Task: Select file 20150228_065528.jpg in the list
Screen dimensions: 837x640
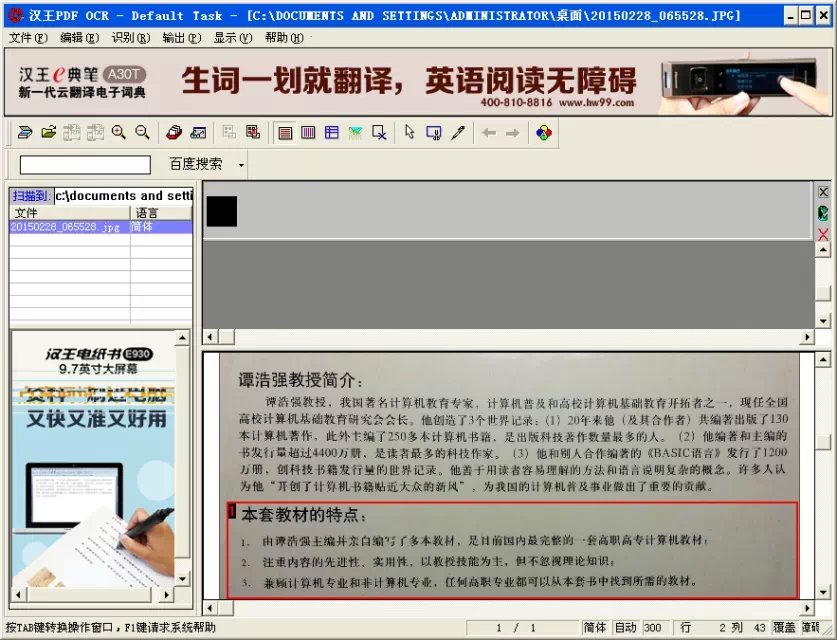Action: (x=65, y=227)
